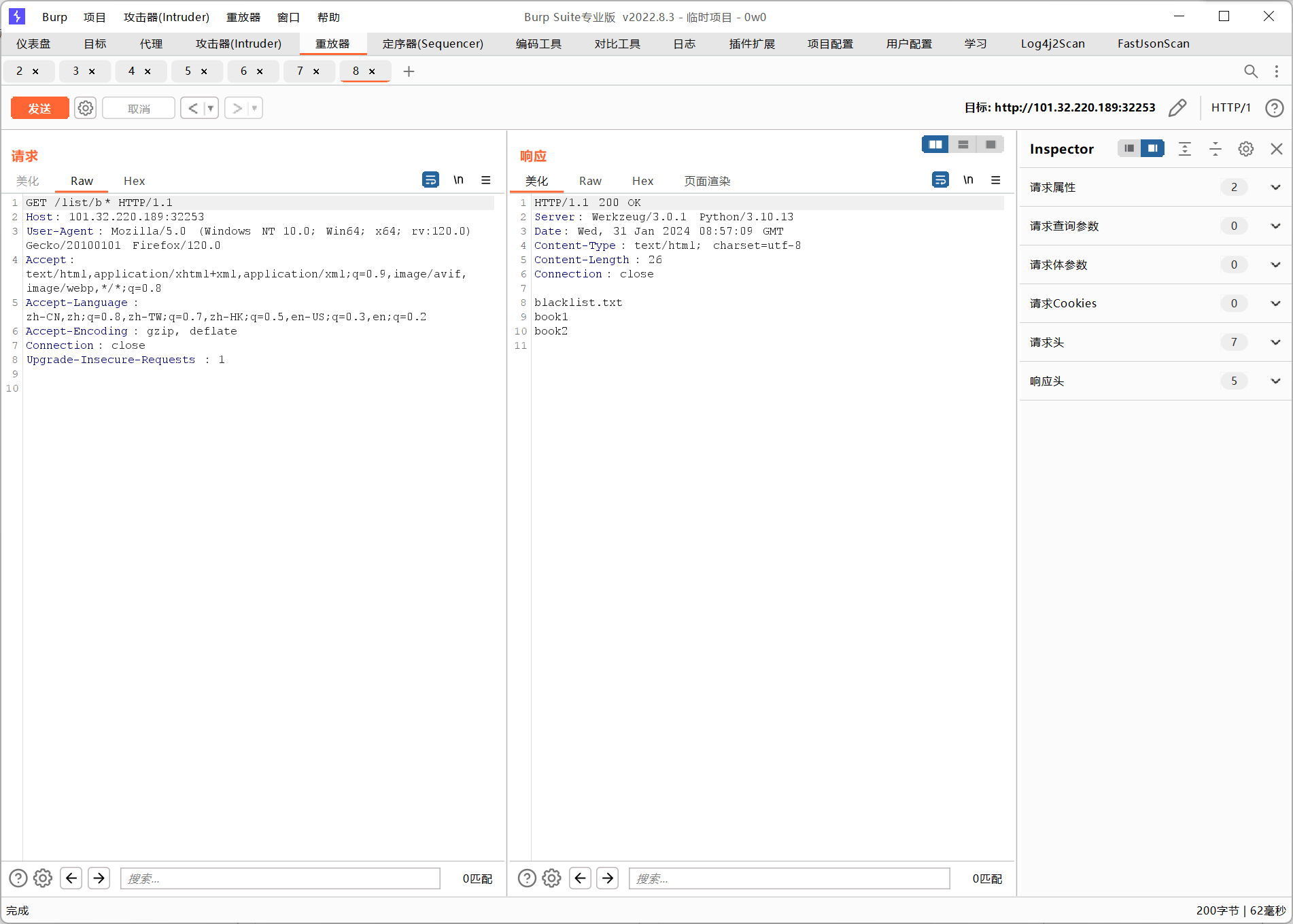This screenshot has height=924, width=1293.
Task: Edit target with the pencil icon
Action: point(1177,107)
